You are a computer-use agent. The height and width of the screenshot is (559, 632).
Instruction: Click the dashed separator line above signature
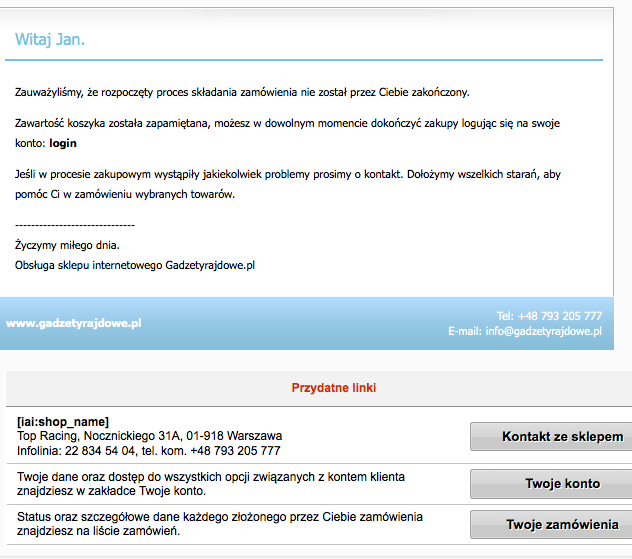coord(75,225)
